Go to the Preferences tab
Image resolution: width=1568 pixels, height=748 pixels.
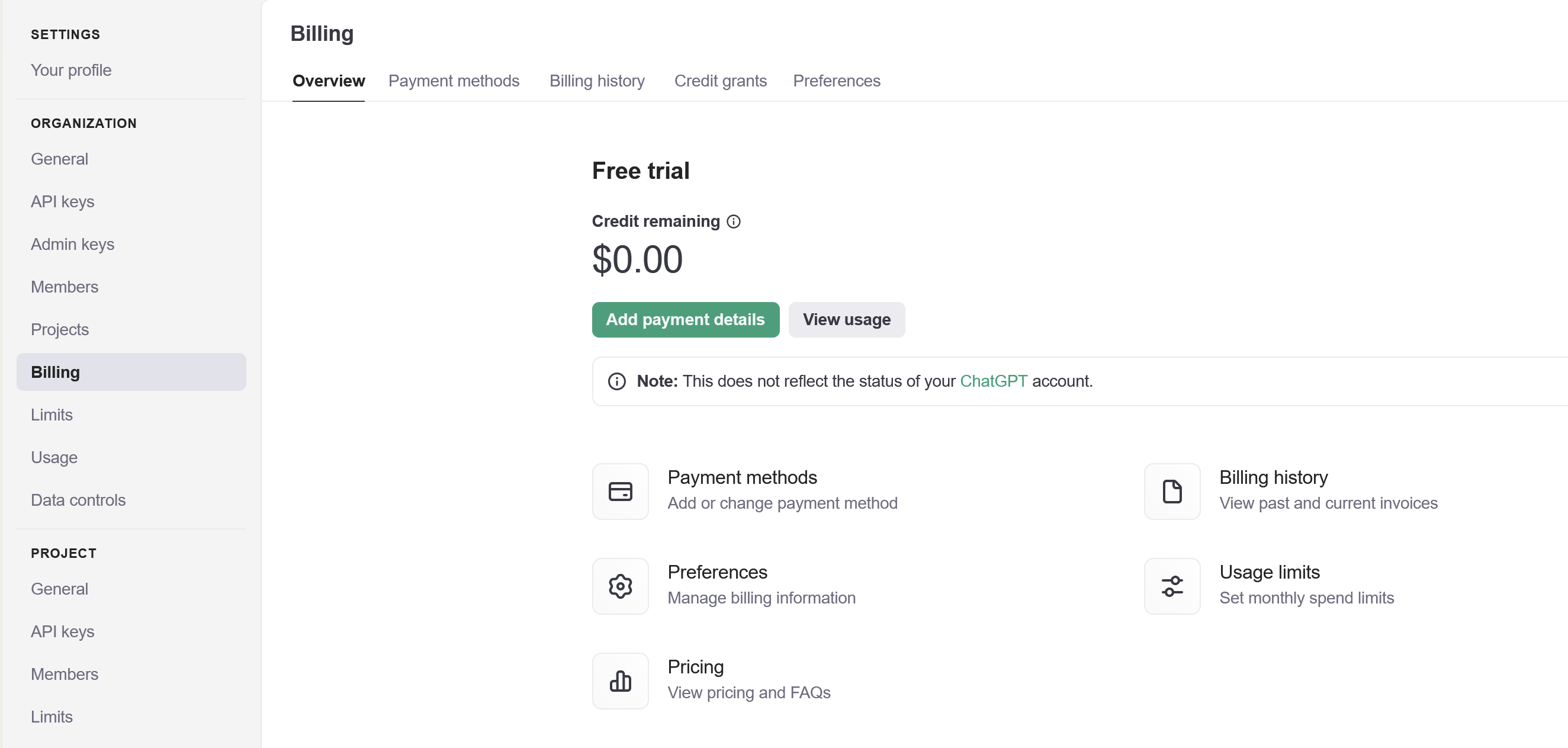tap(836, 81)
